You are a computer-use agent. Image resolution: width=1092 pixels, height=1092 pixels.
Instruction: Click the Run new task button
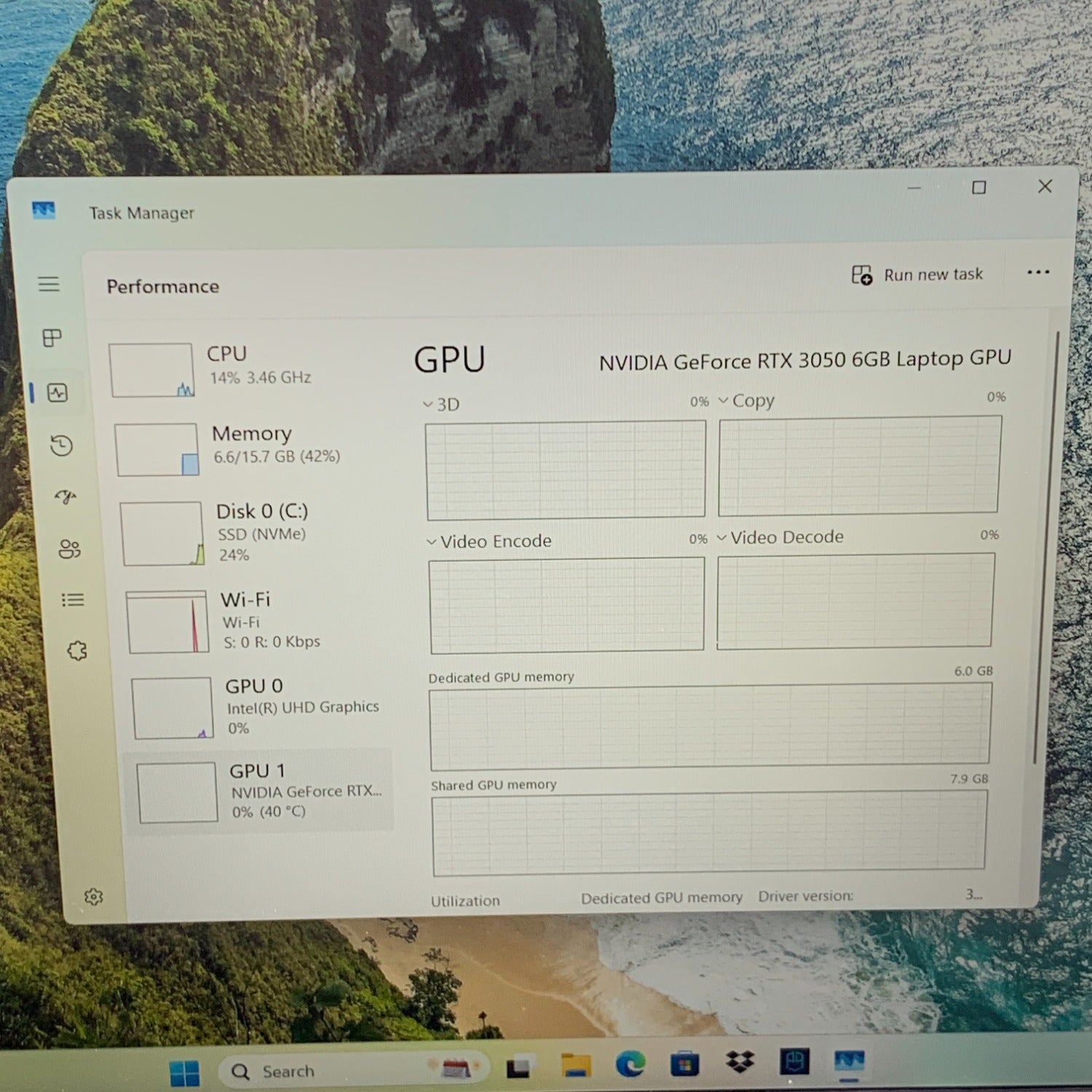pos(917,274)
